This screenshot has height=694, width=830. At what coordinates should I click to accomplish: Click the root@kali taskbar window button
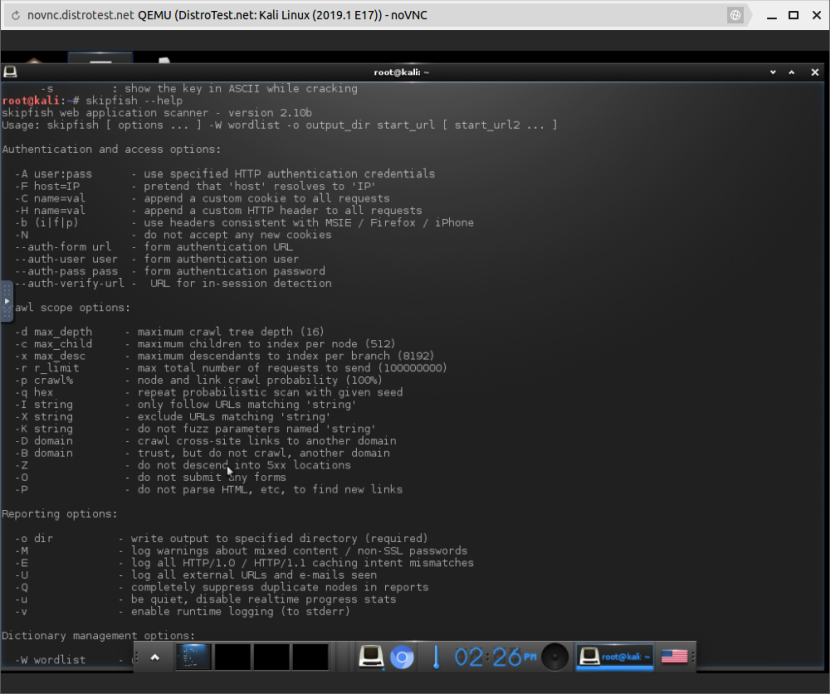coord(615,657)
